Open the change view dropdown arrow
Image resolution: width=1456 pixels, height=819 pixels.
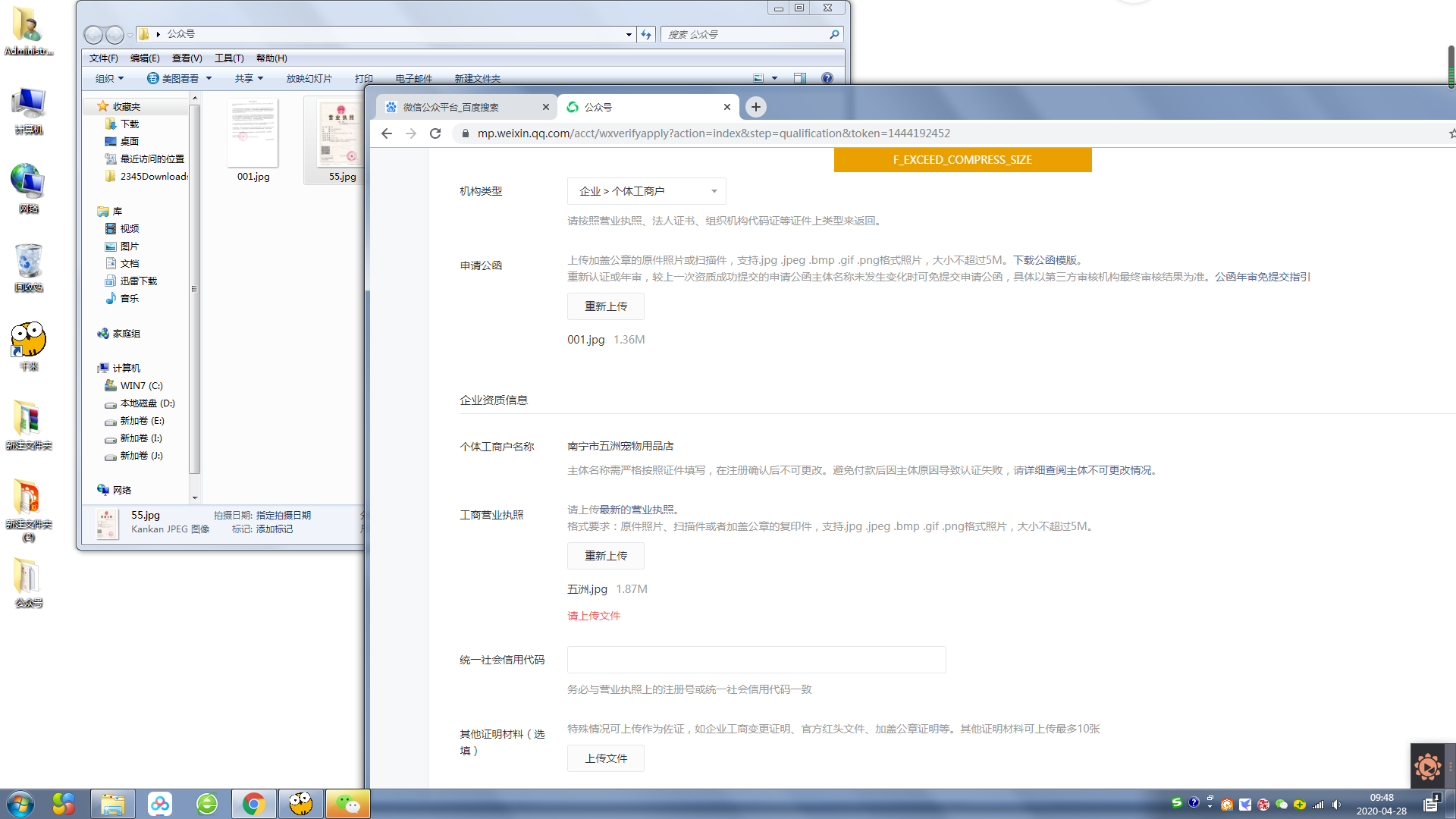coord(774,78)
